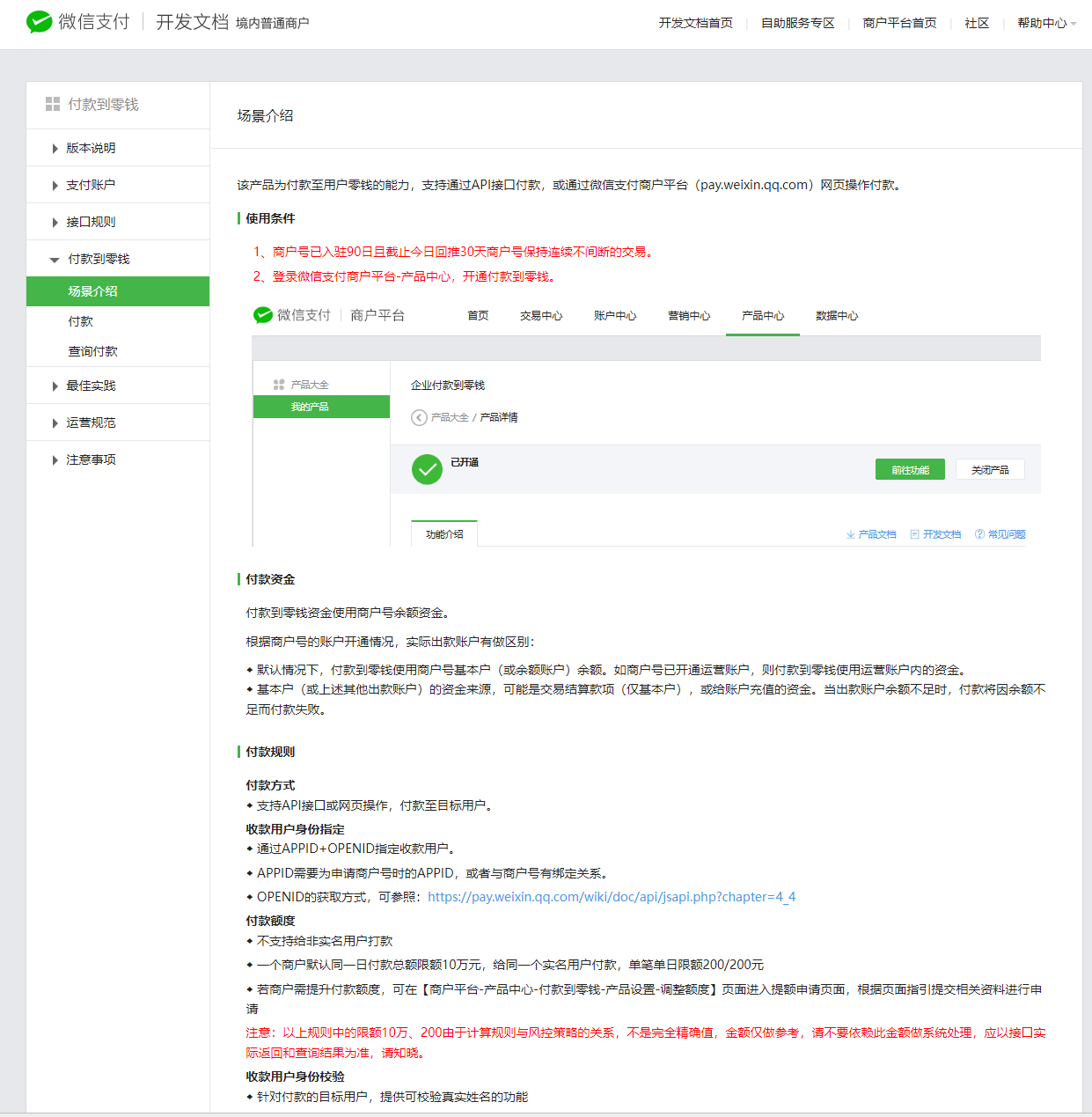Open 社区 in top navigation

(x=977, y=23)
